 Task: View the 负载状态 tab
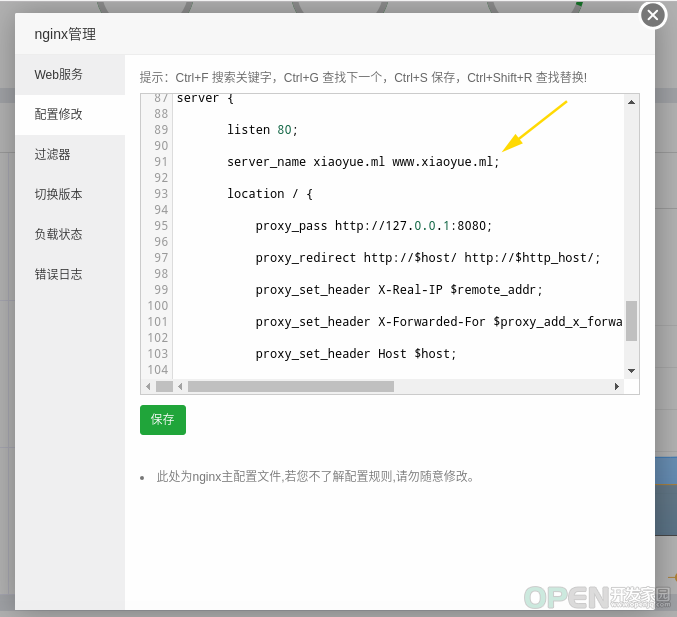[x=70, y=234]
